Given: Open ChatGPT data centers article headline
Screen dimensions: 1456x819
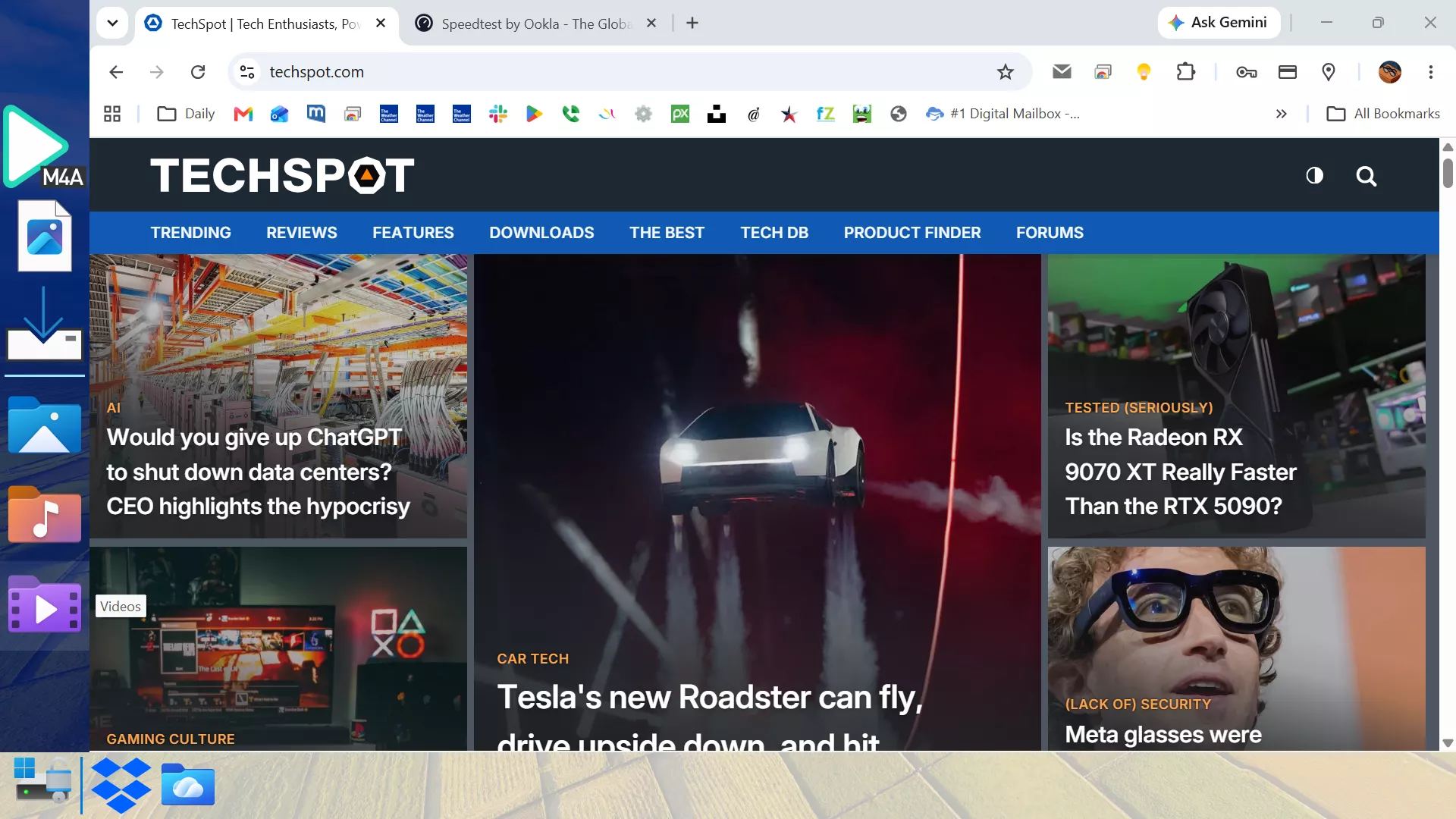Looking at the screenshot, I should pos(258,472).
